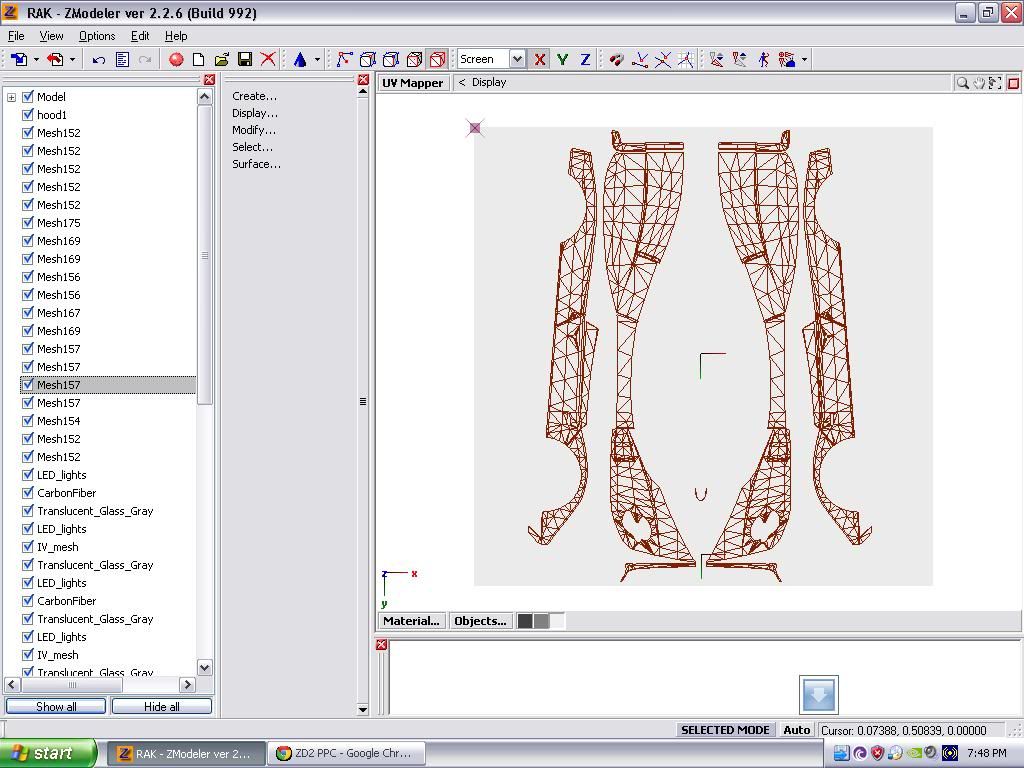This screenshot has height=768, width=1024.
Task: Pick the dark gray background swatch
Action: point(525,621)
